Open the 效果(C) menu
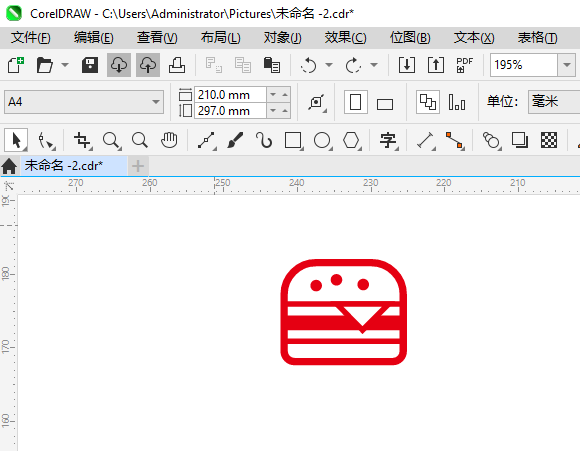 [x=345, y=38]
